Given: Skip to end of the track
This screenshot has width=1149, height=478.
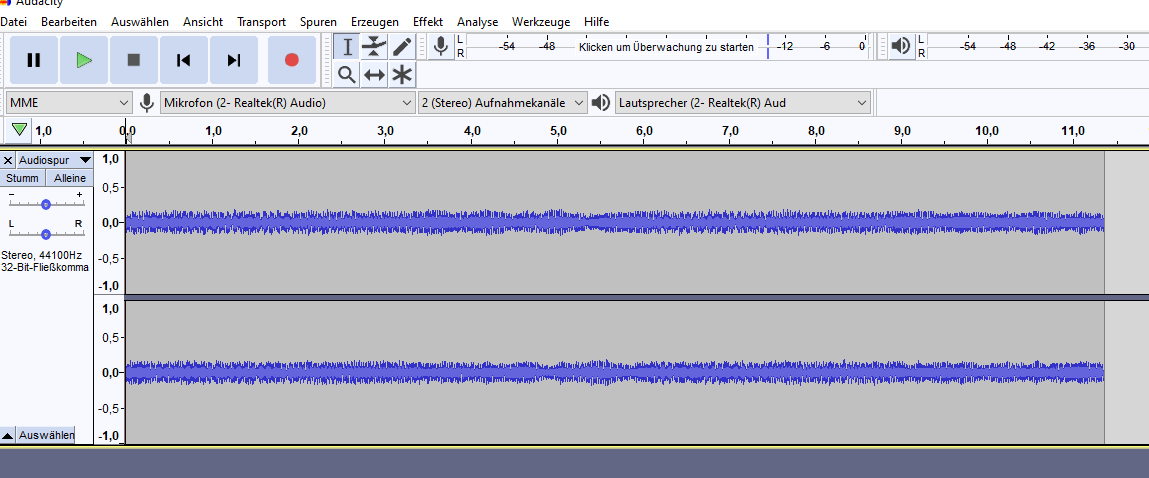Looking at the screenshot, I should 234,60.
